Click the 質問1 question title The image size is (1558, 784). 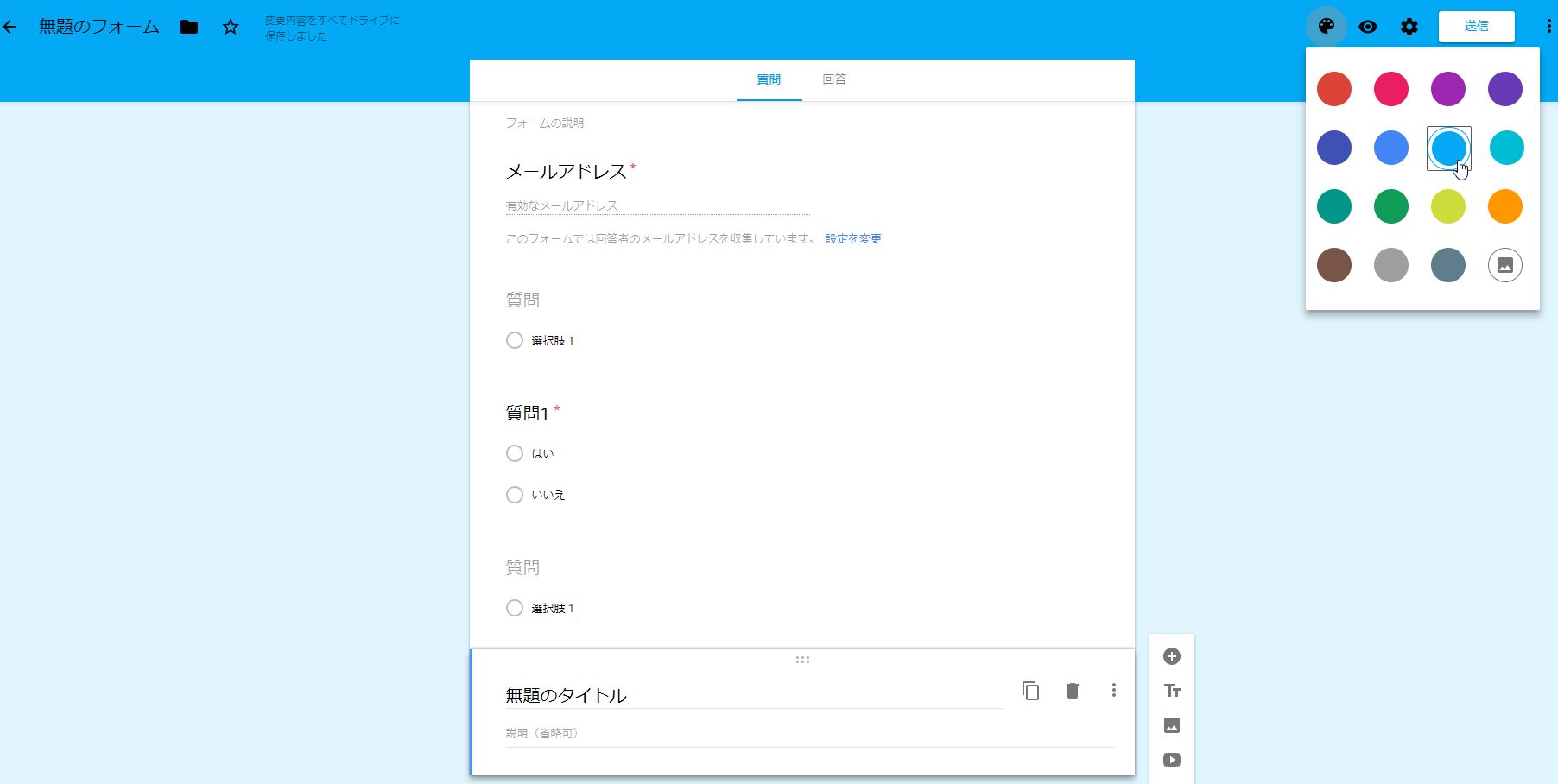click(x=528, y=414)
